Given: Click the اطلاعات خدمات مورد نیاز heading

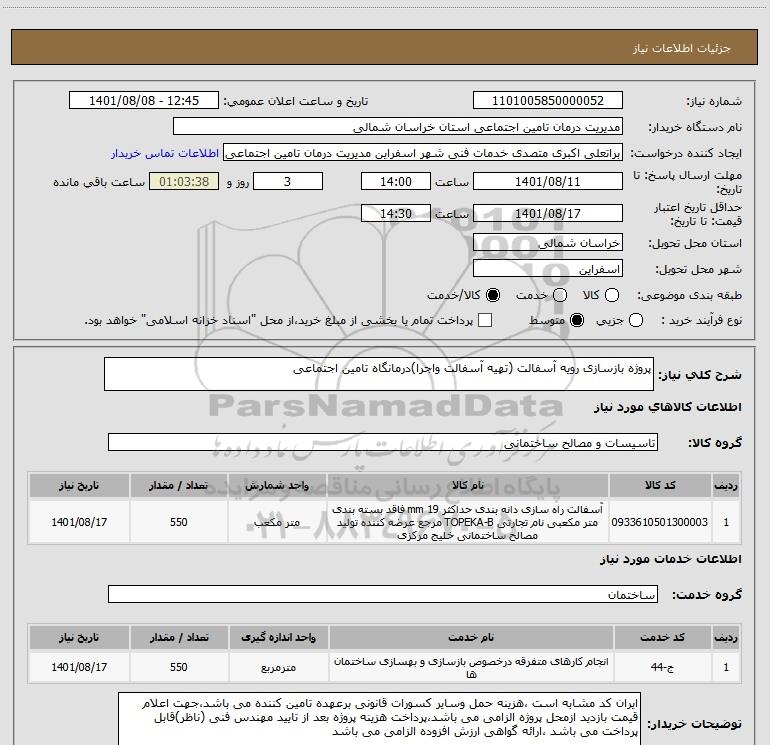Looking at the screenshot, I should point(670,559).
